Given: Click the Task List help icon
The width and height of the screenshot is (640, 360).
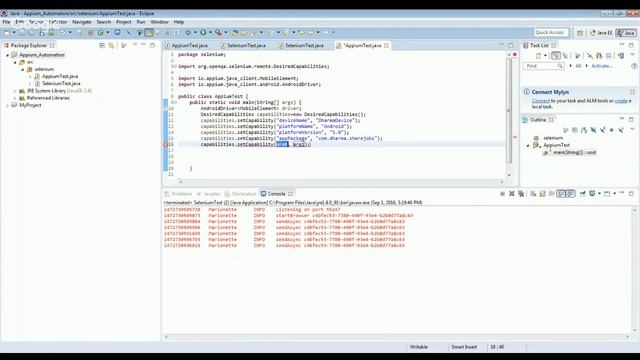Looking at the screenshot, I should (634, 66).
